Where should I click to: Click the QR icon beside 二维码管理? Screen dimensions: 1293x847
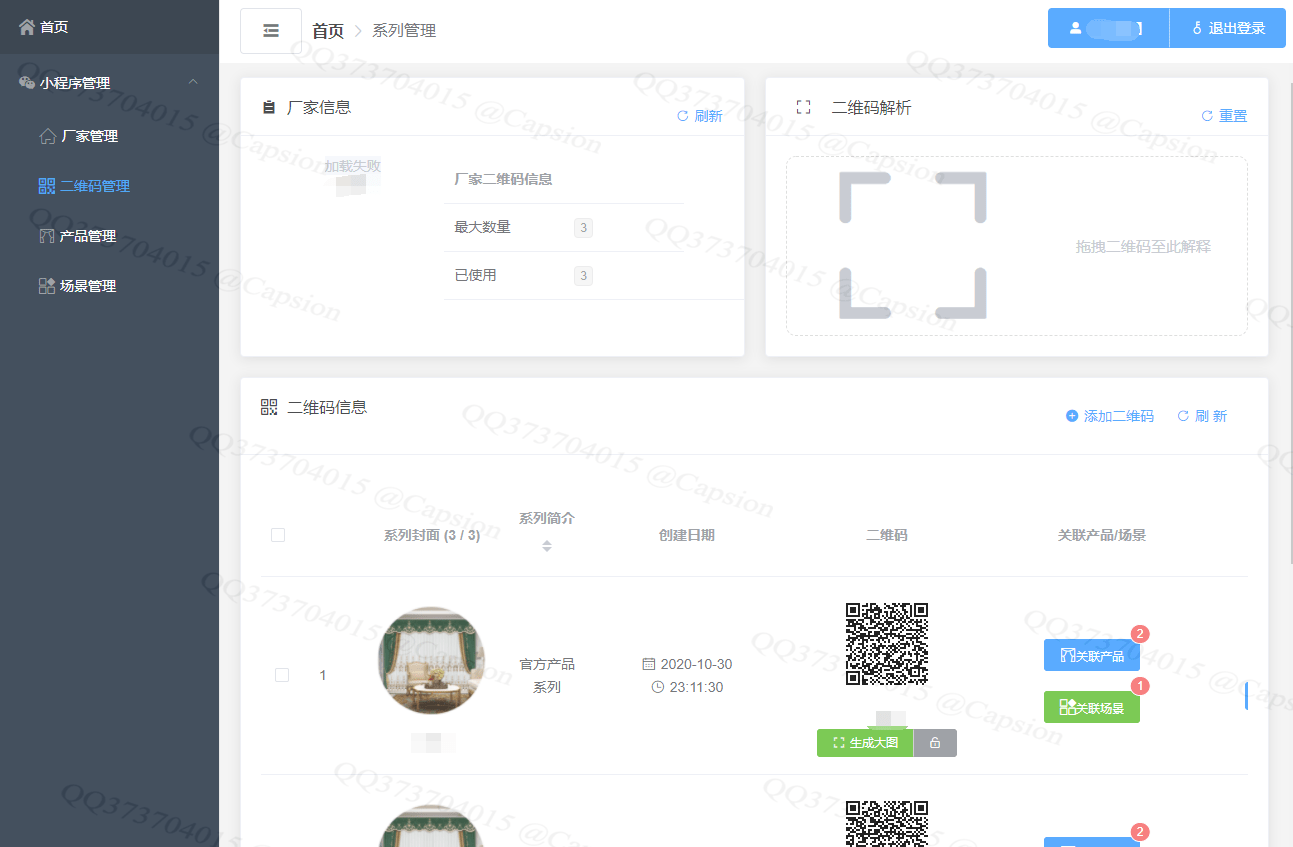[47, 186]
